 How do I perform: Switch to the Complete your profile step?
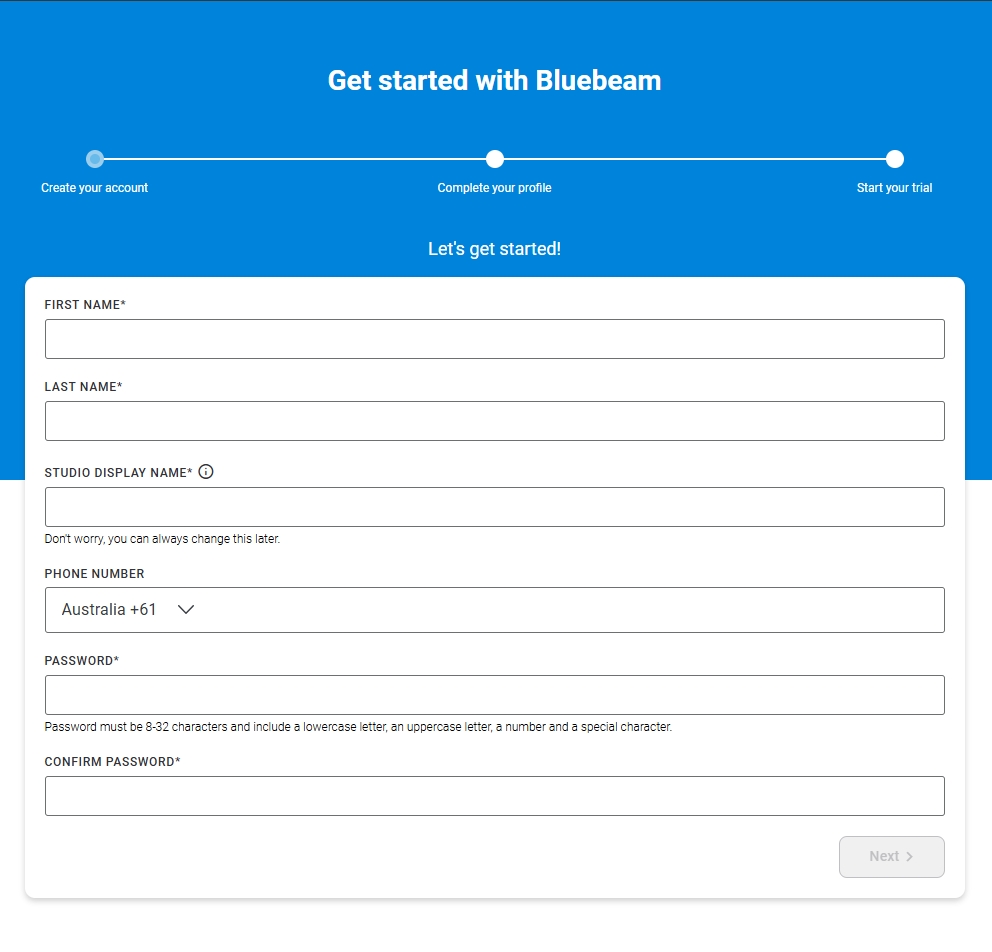(x=494, y=187)
